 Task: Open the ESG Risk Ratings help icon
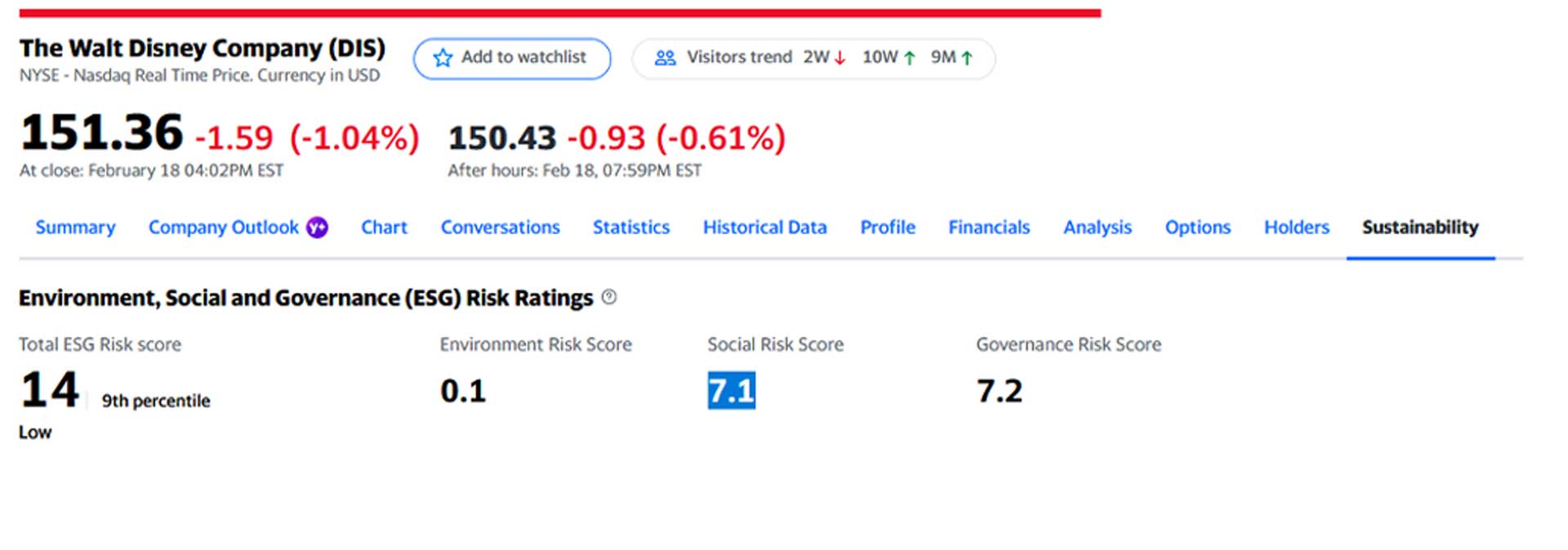point(609,297)
